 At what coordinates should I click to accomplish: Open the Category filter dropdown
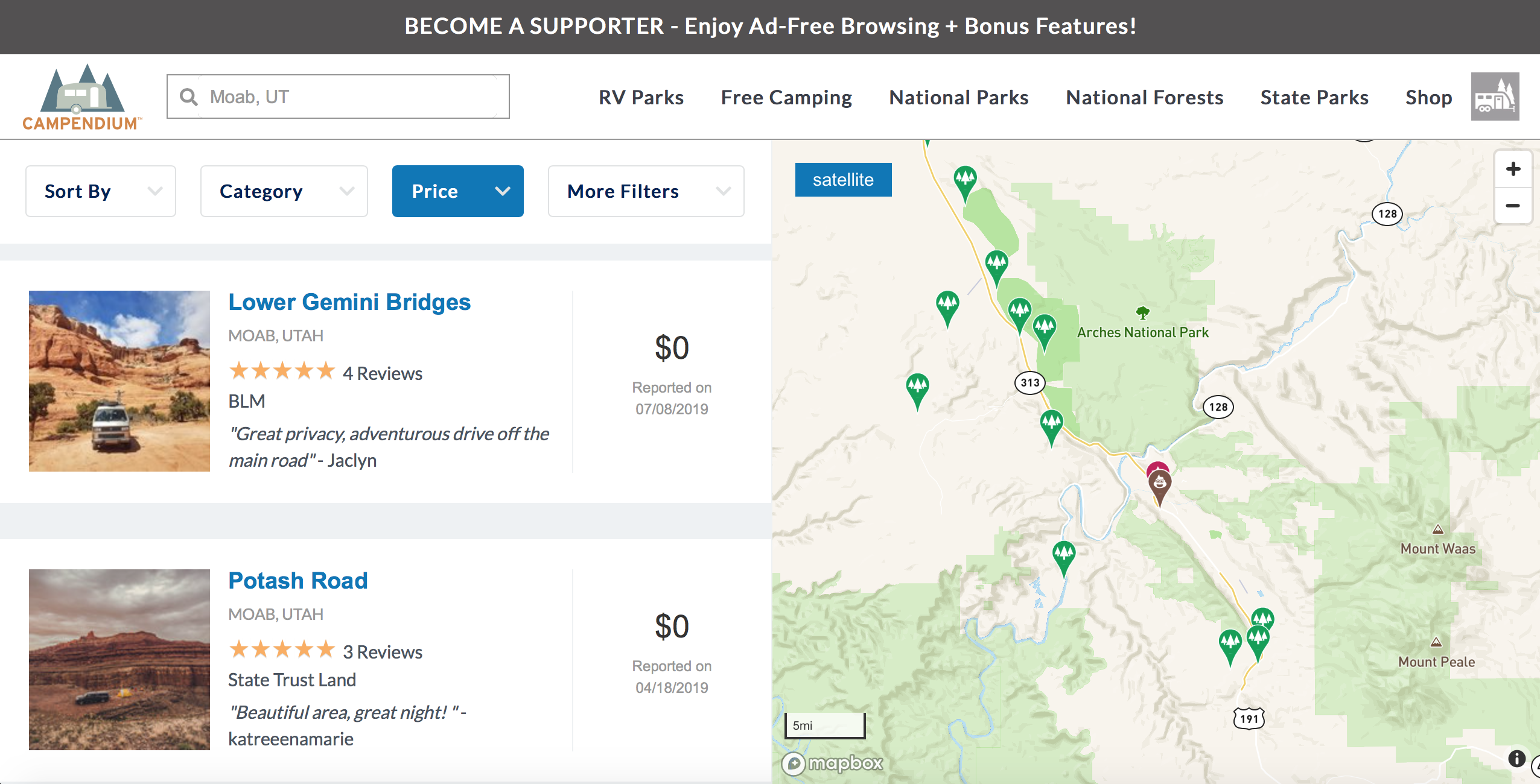coord(284,191)
